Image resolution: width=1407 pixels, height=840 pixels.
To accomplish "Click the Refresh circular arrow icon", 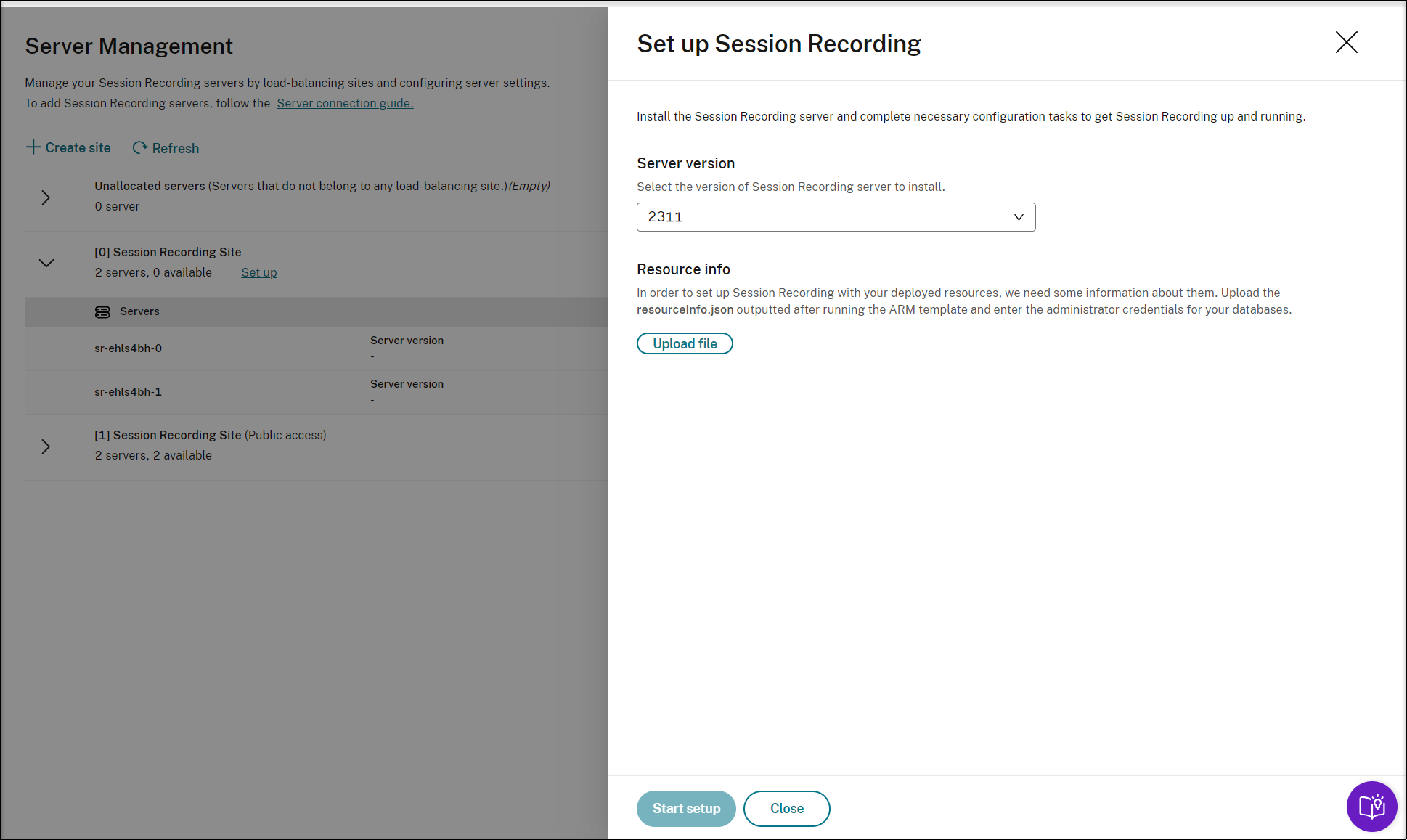I will (139, 148).
